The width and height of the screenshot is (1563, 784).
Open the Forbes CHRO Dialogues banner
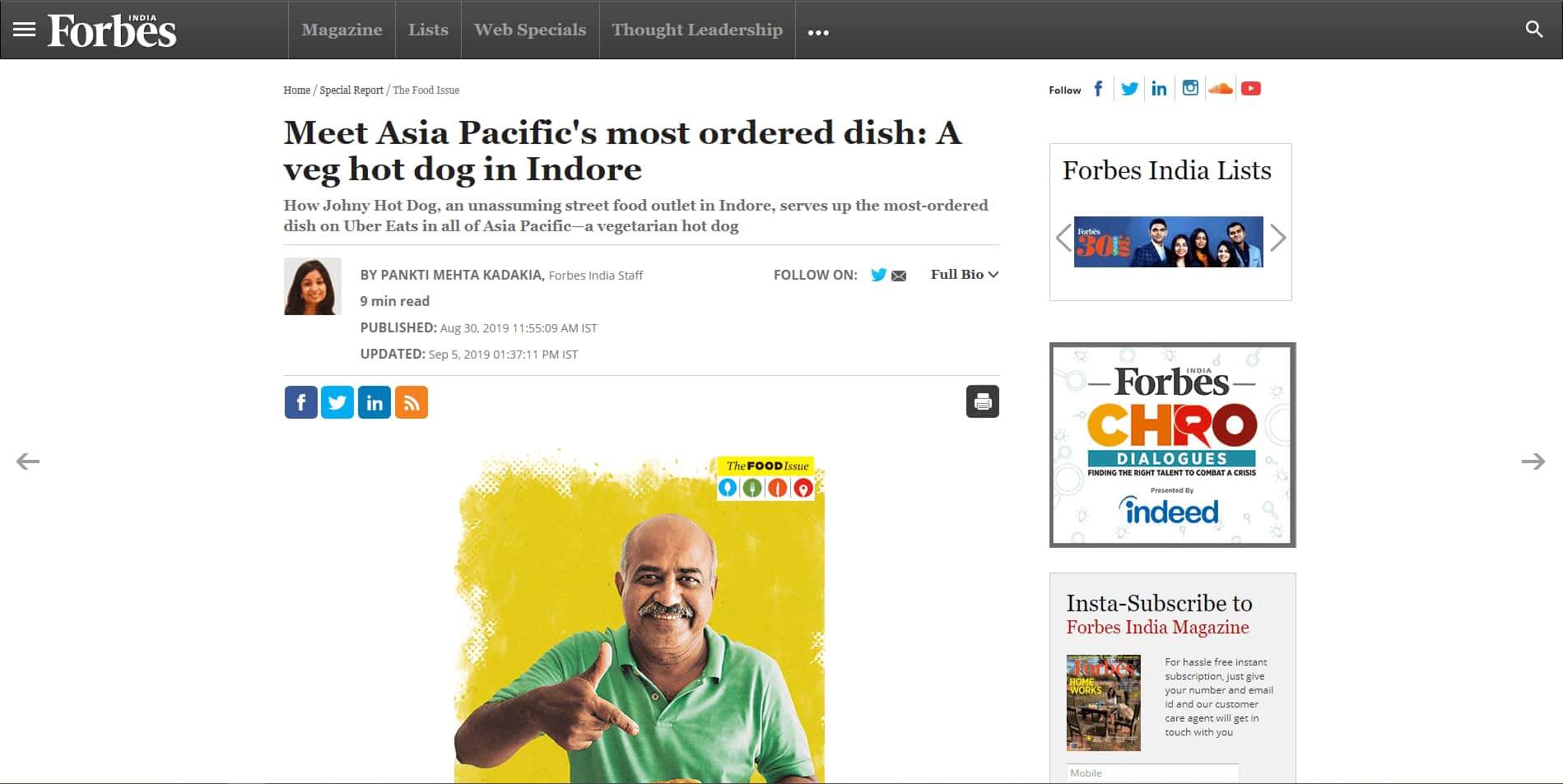pyautogui.click(x=1172, y=445)
